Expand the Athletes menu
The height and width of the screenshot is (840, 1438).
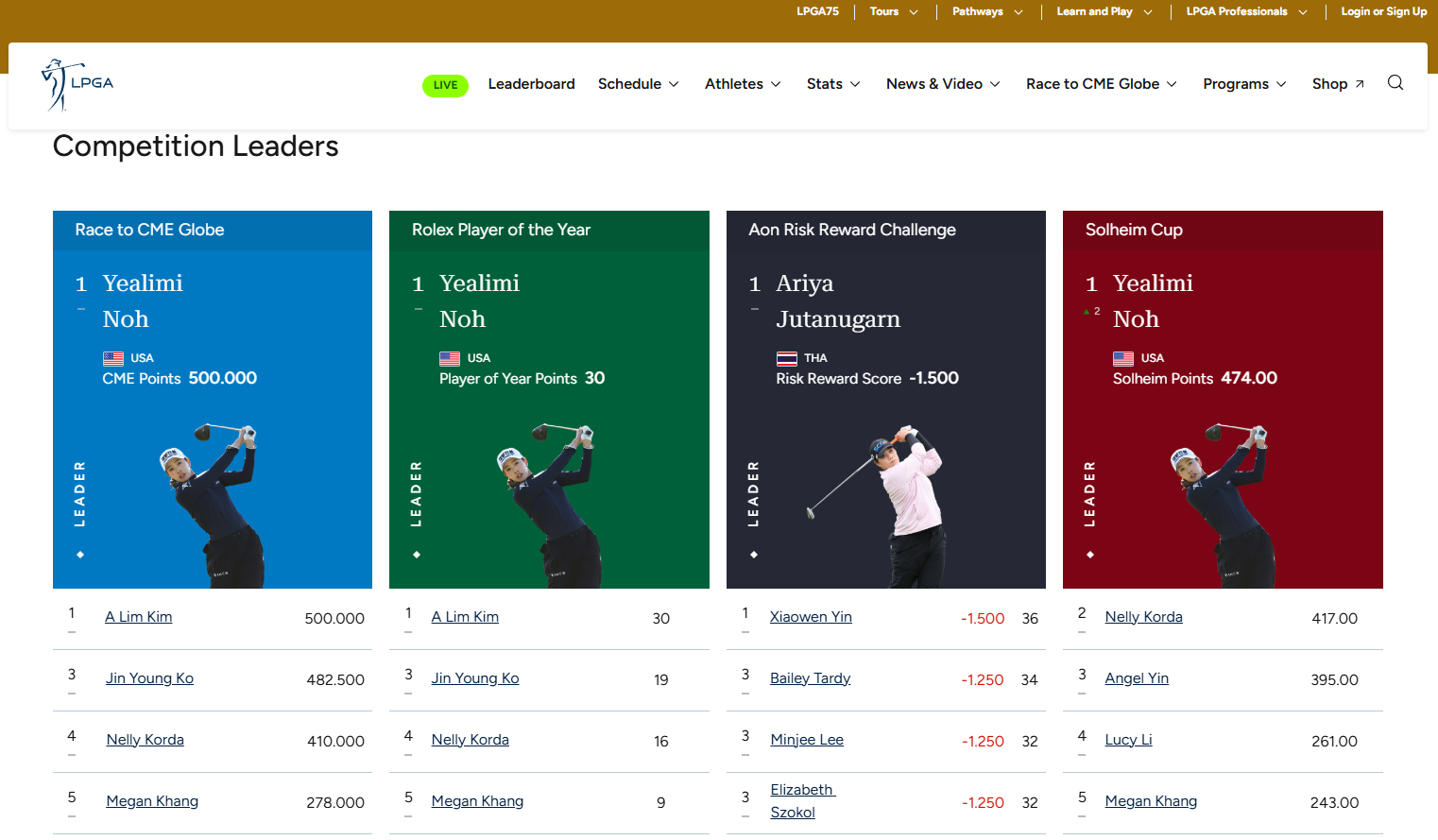coord(743,84)
